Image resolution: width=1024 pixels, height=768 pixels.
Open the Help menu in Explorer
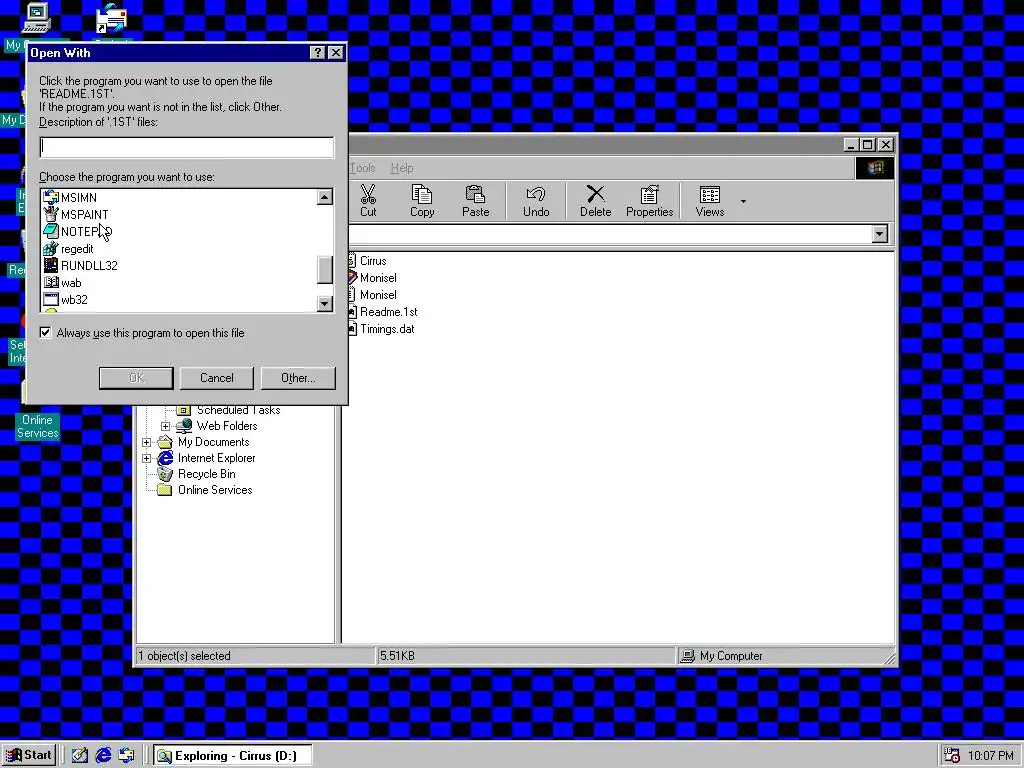(x=402, y=168)
